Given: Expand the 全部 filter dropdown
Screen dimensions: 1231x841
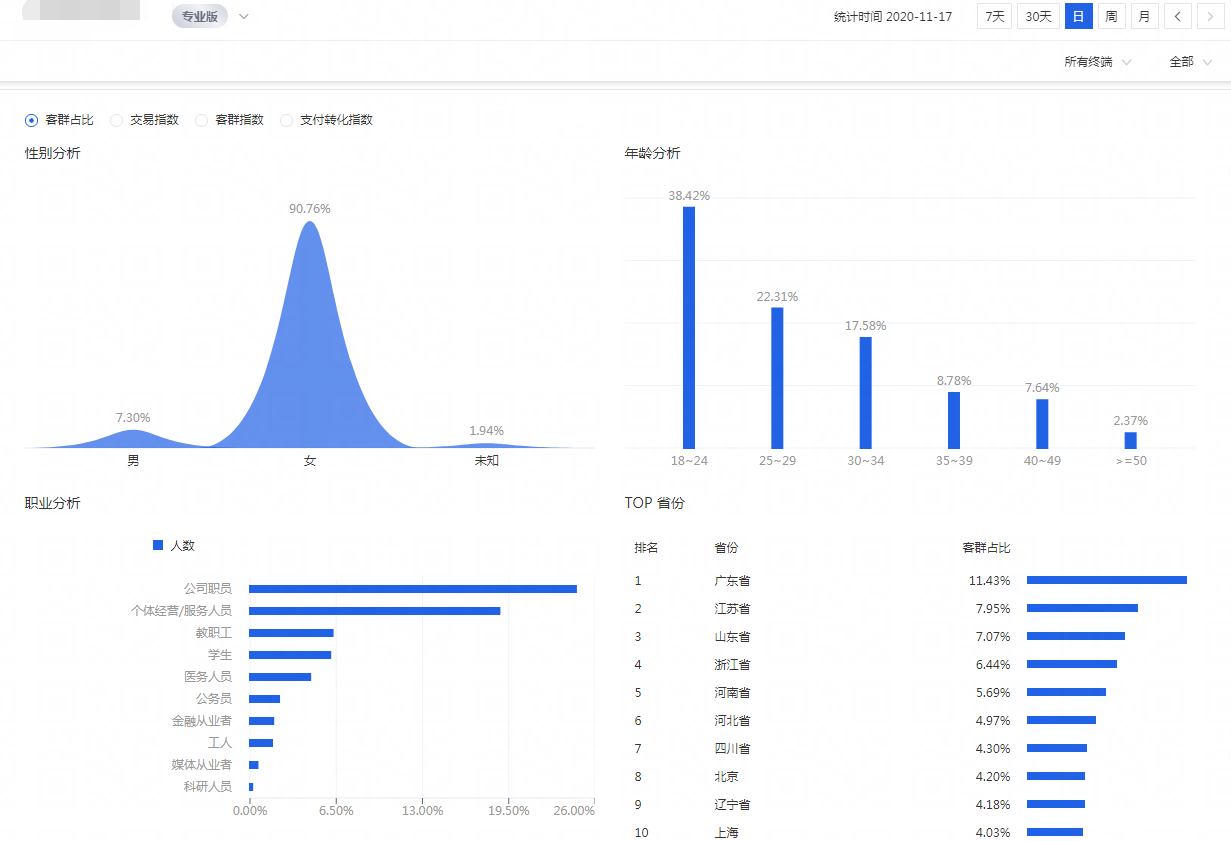Looking at the screenshot, I should click(x=1190, y=62).
